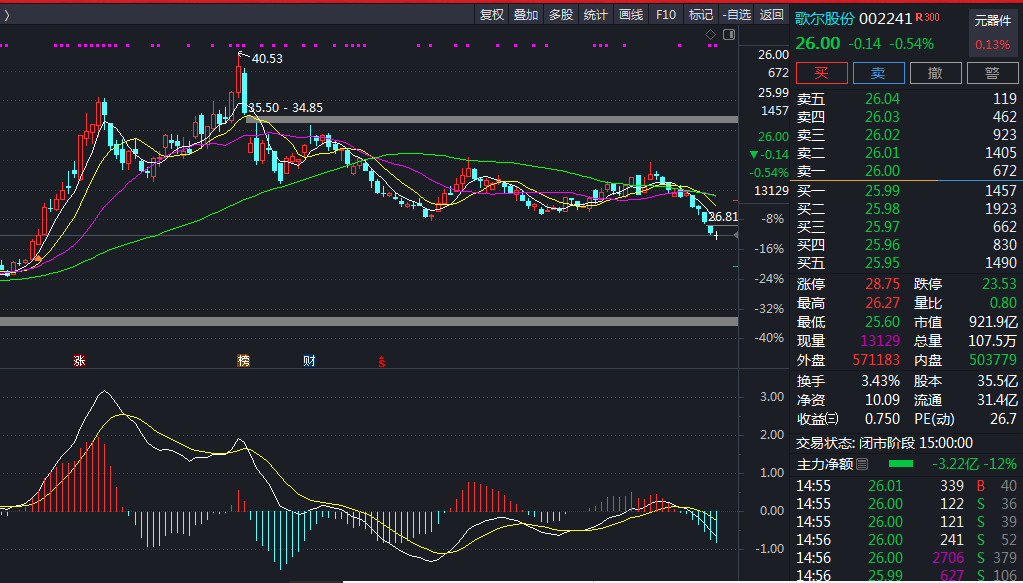Open the 主力净额 details list icon
Screen dimensions: 1023x583
862,464
